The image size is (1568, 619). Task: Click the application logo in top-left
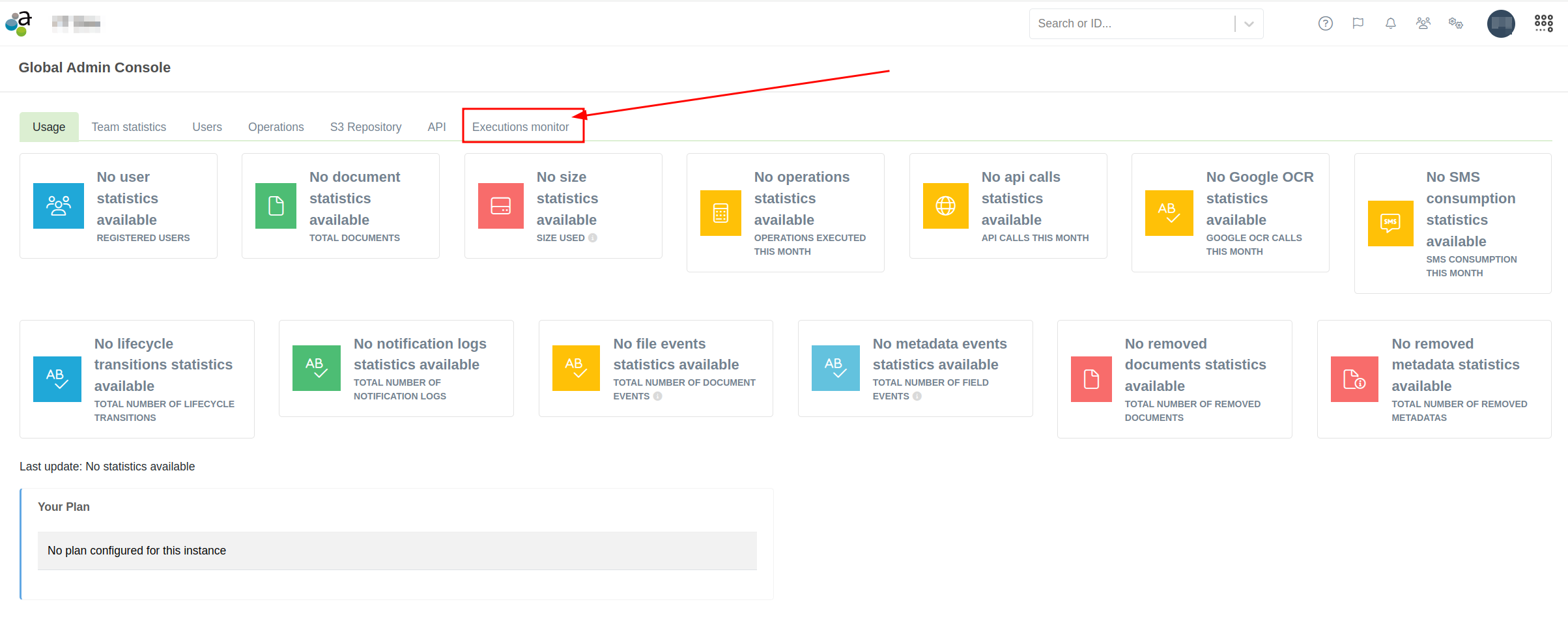19,23
